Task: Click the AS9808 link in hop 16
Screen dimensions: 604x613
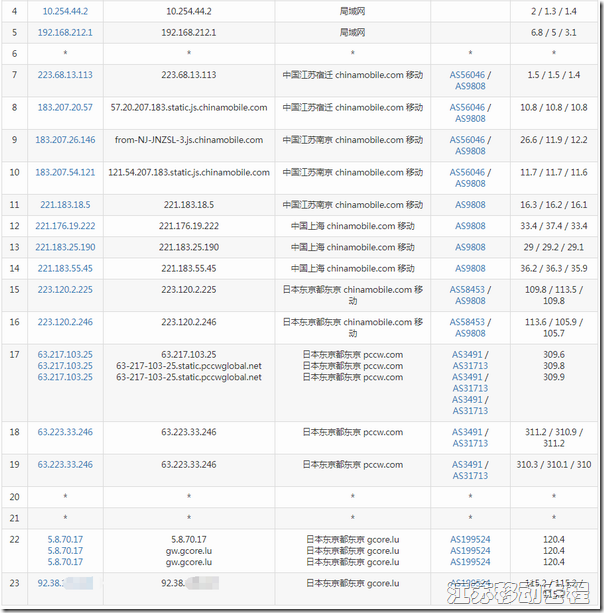Action: (470, 333)
